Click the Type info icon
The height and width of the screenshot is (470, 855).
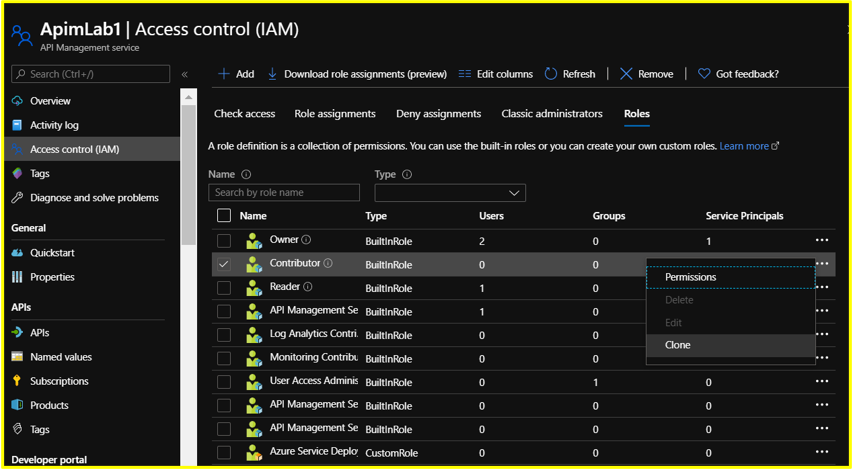click(x=407, y=174)
